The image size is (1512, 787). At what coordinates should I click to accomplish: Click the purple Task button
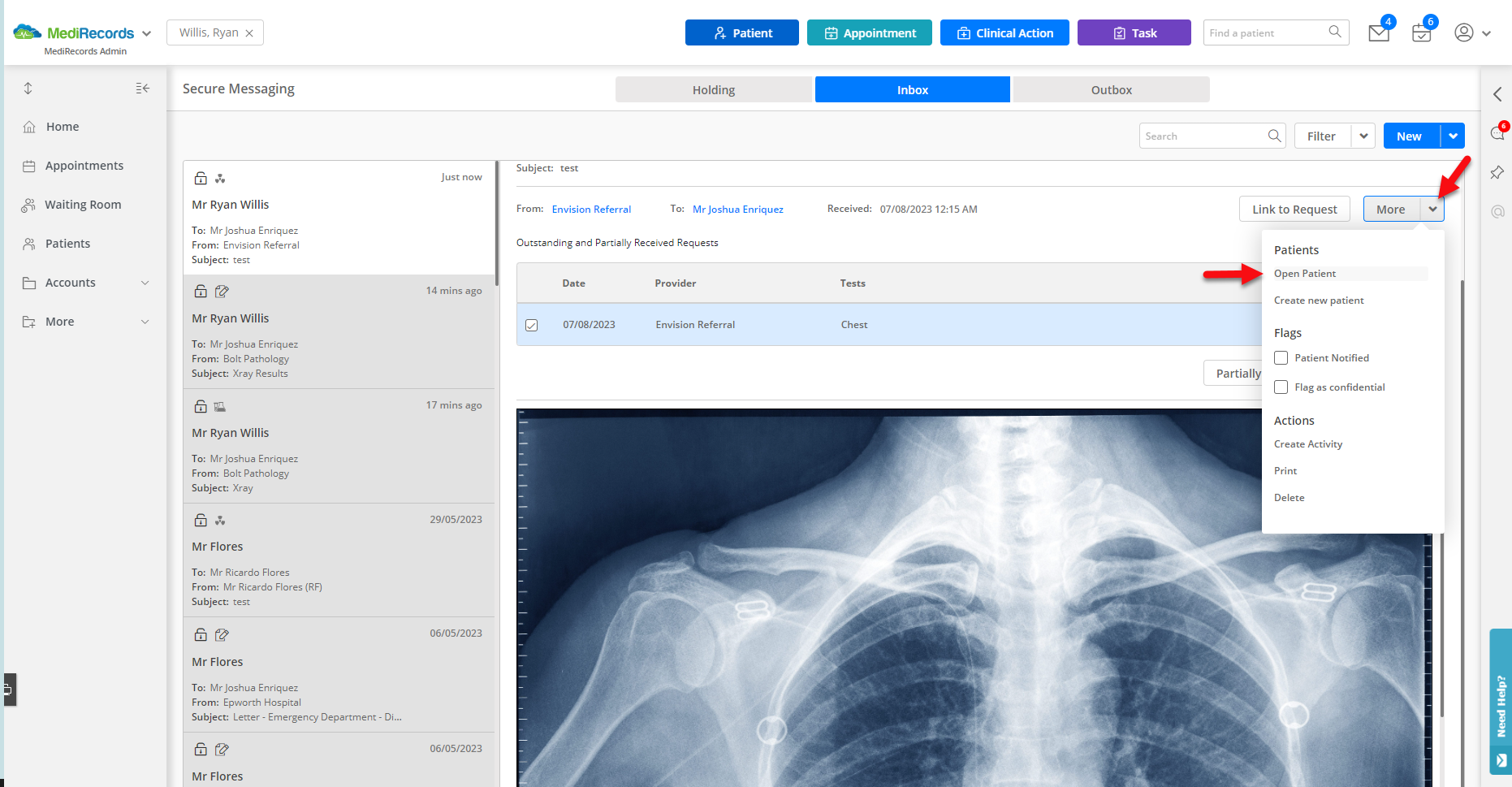[1134, 32]
